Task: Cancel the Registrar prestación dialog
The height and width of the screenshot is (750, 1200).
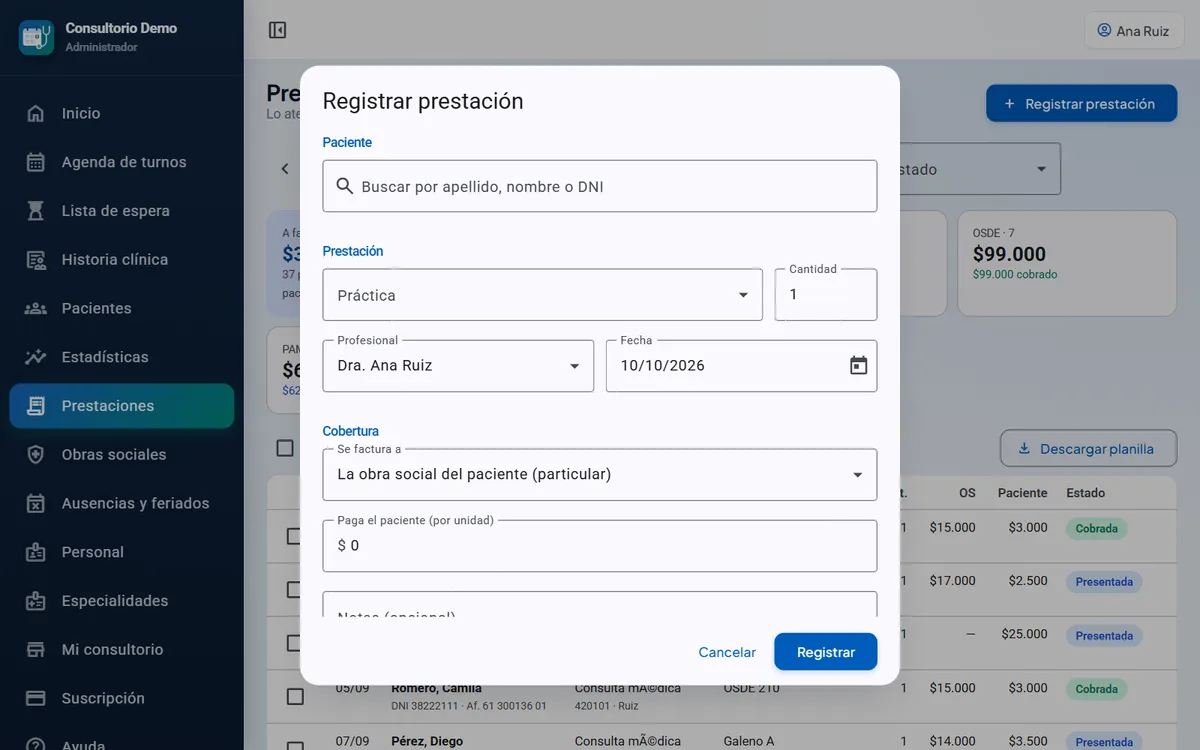Action: [727, 652]
